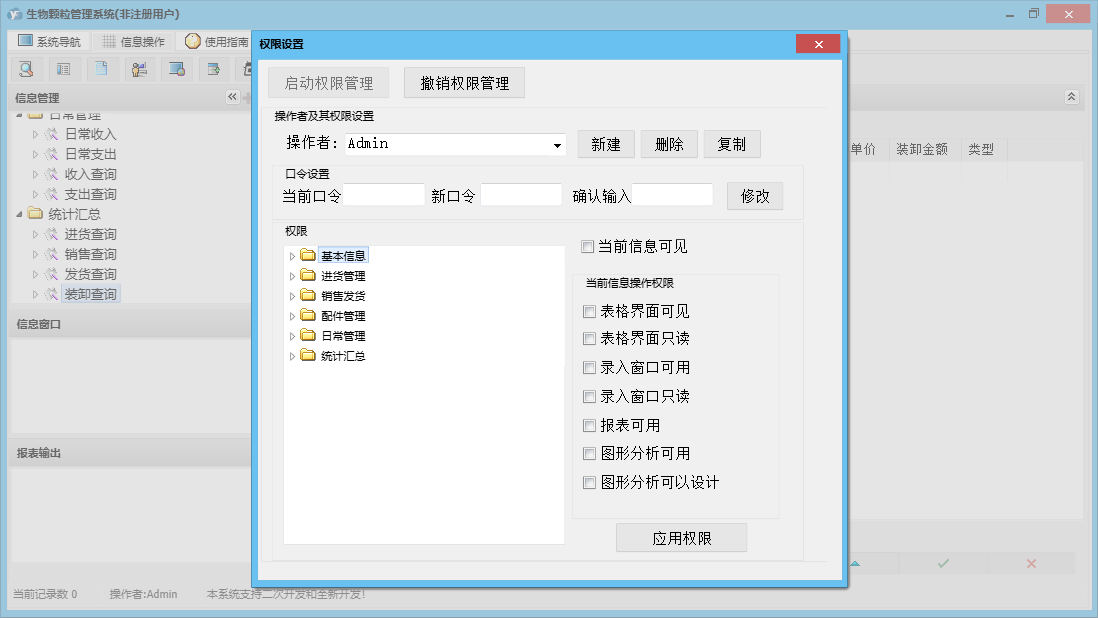Click the tool icon beside 发货查询
Image resolution: width=1098 pixels, height=618 pixels.
[51, 274]
